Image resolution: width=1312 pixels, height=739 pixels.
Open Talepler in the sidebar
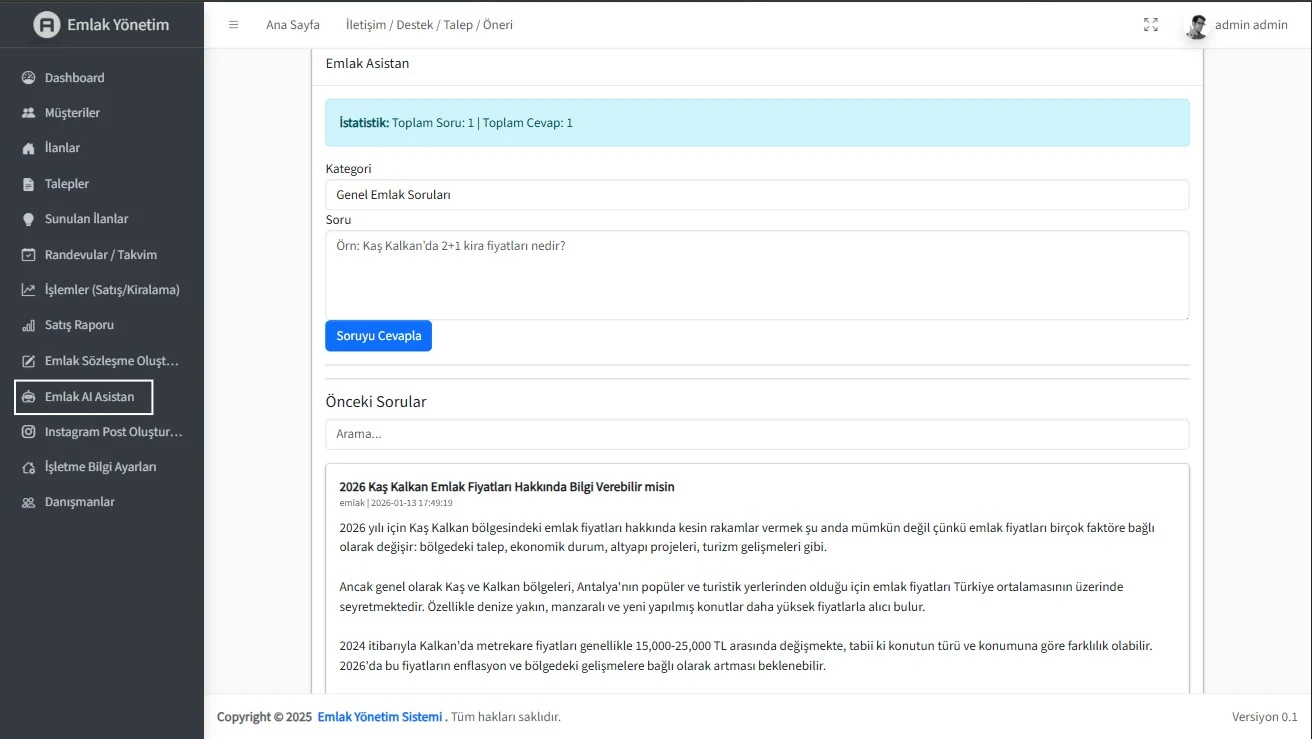67,184
